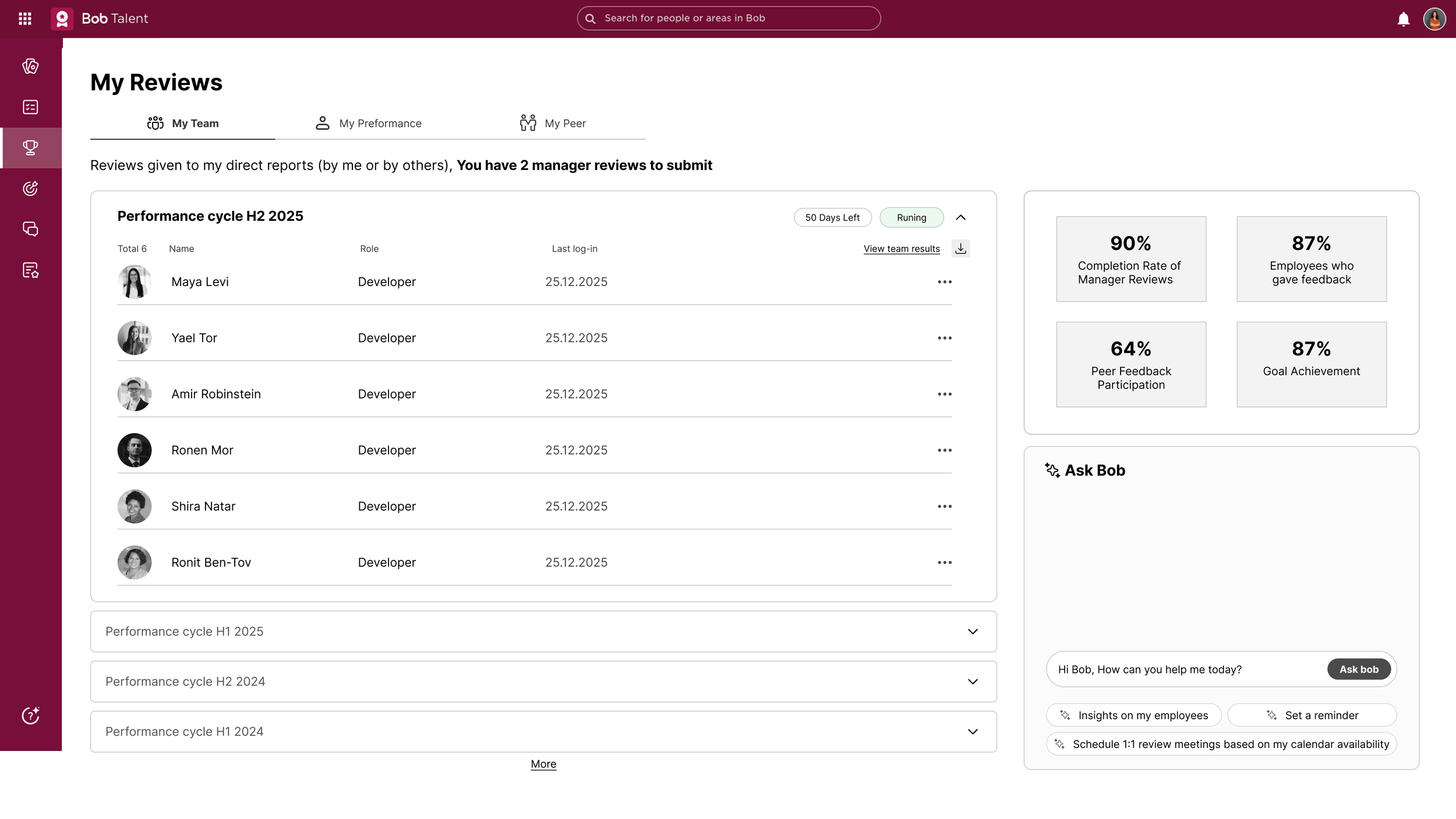Open options menu for Ronen Mor
Viewport: 1456px width, 819px height.
point(944,450)
